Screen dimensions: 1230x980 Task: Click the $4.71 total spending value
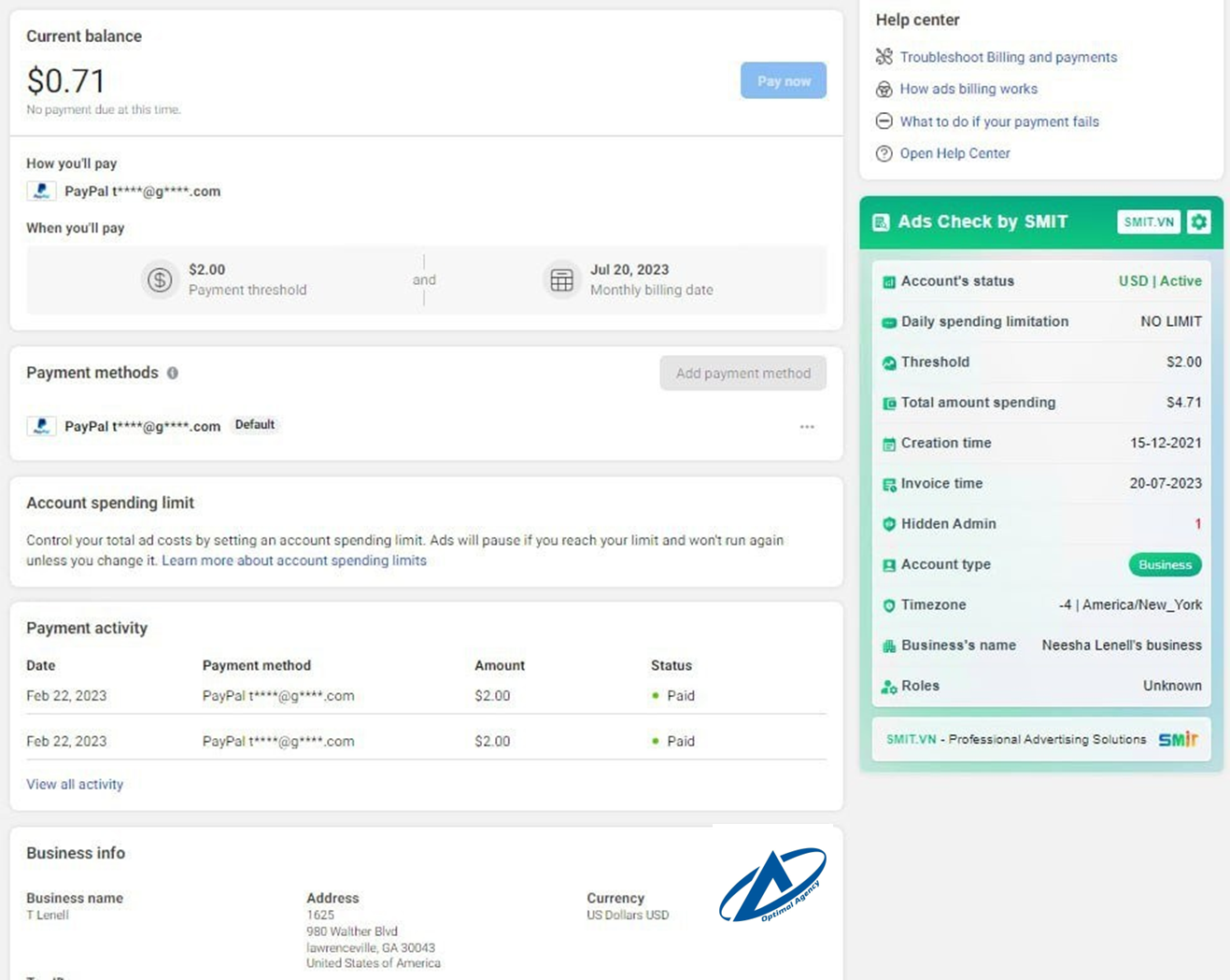pos(1184,403)
